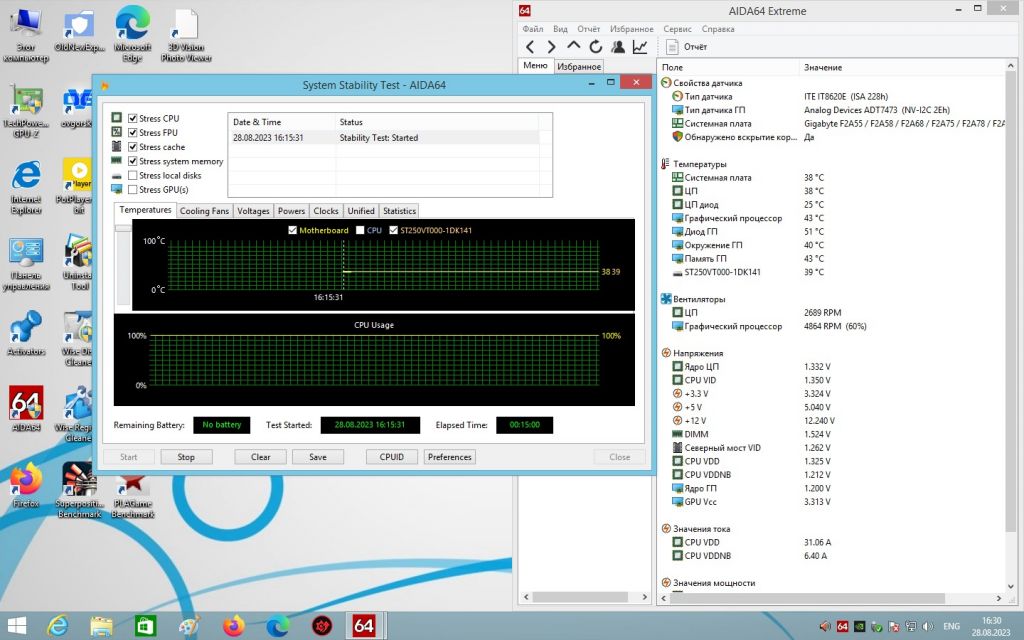
Task: Open the Statistics tab
Action: 399,211
